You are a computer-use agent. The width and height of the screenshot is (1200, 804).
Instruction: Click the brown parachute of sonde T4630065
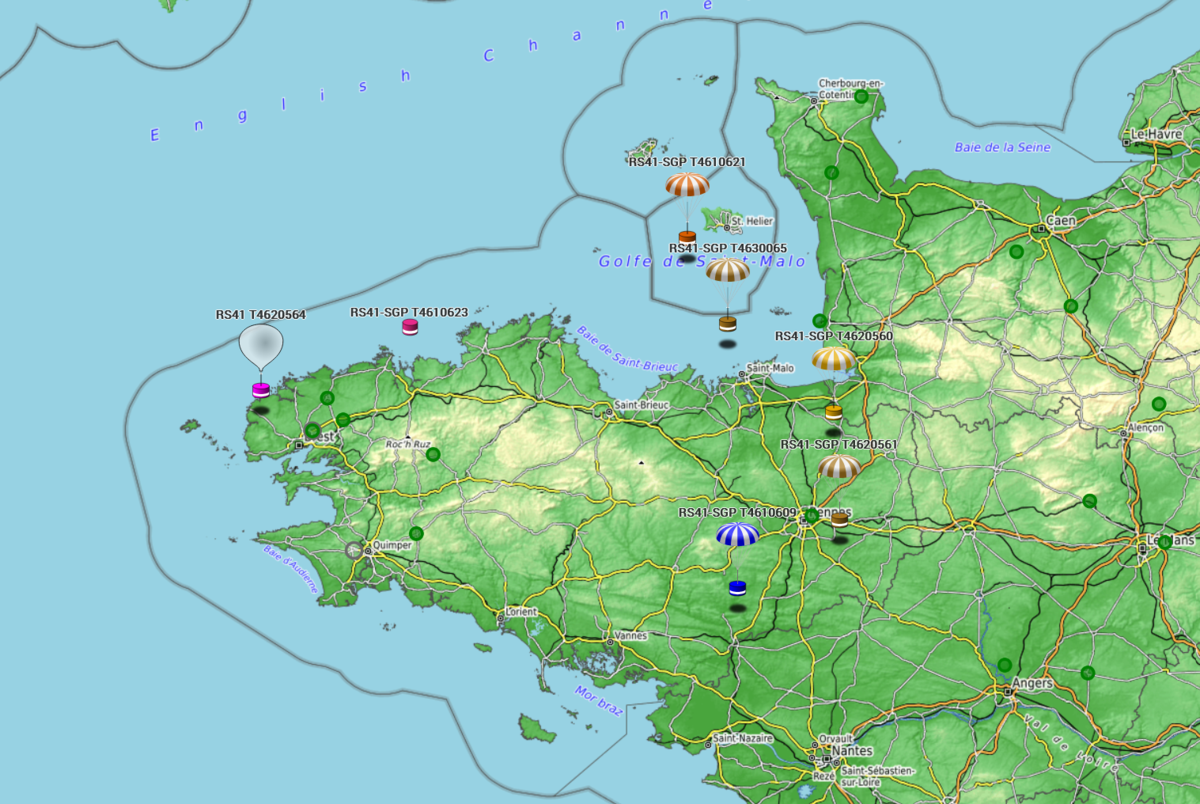727,270
